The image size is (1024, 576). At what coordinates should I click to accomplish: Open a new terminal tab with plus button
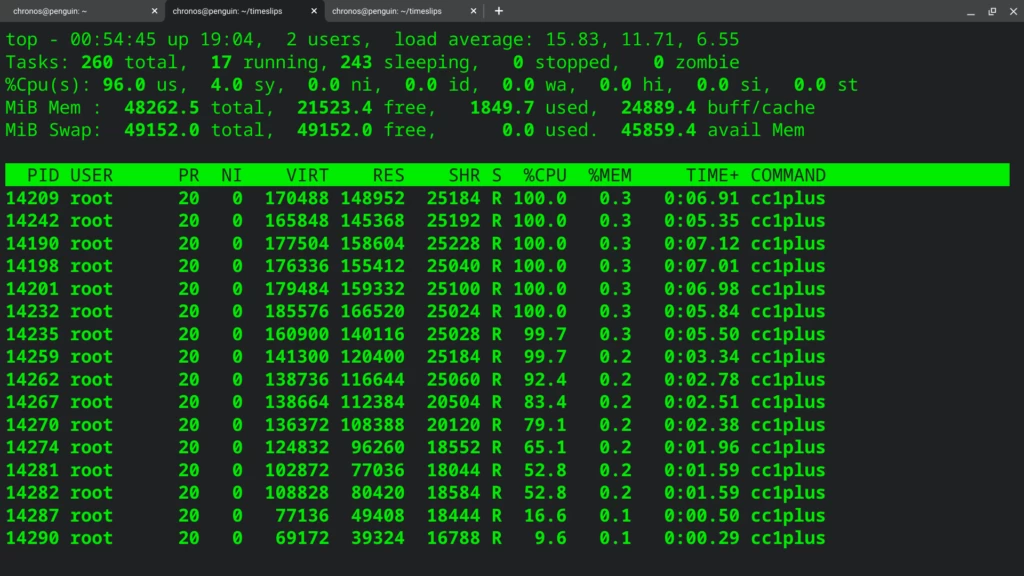point(499,11)
